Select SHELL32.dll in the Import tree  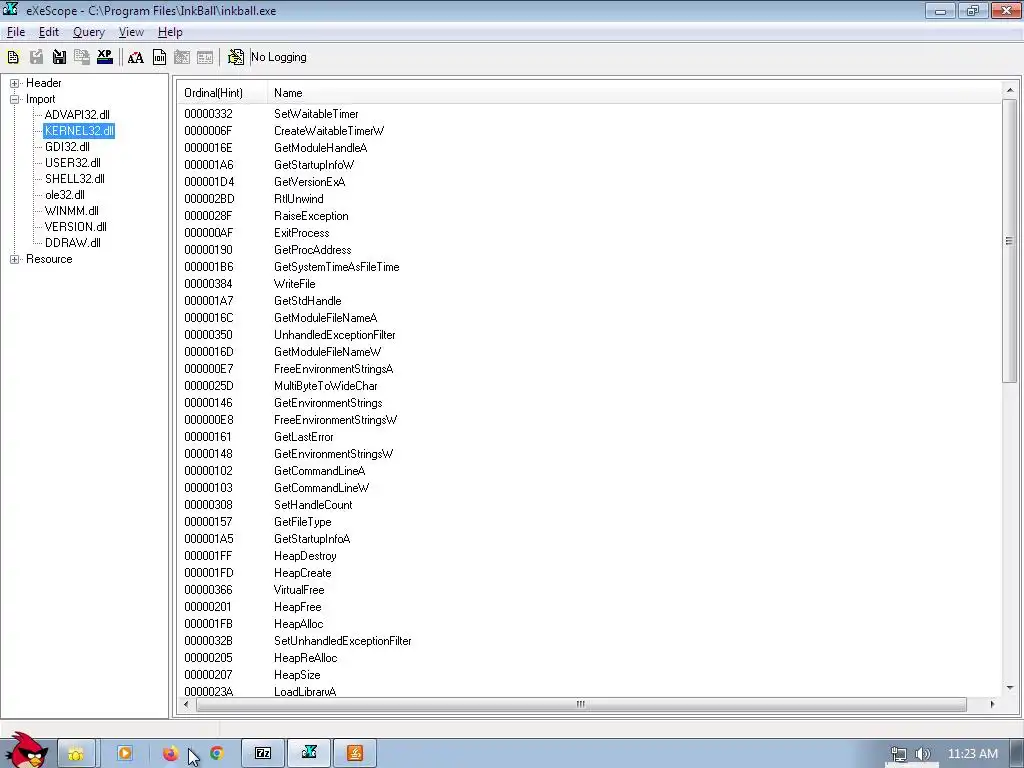coord(74,179)
